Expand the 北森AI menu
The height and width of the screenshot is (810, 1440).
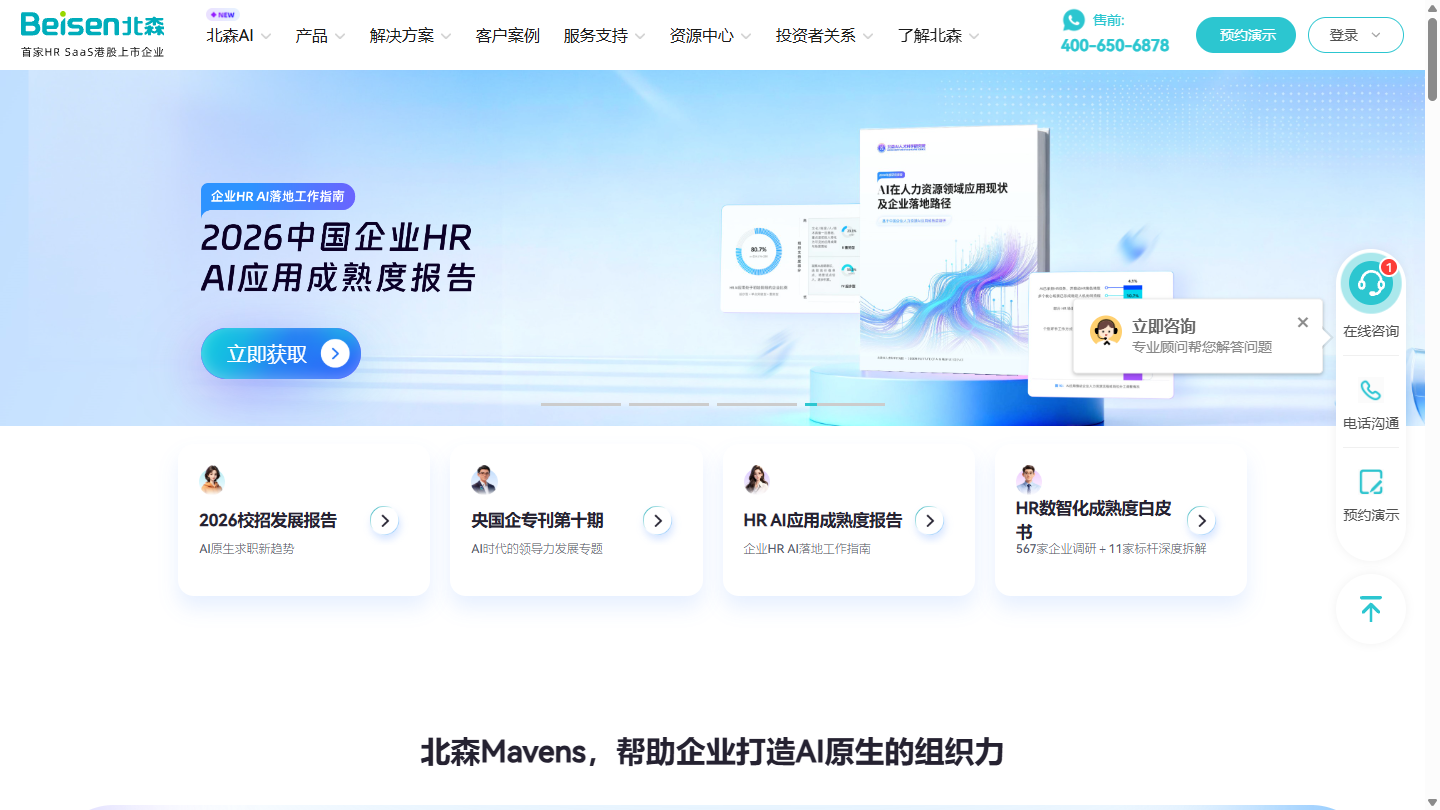coord(238,35)
